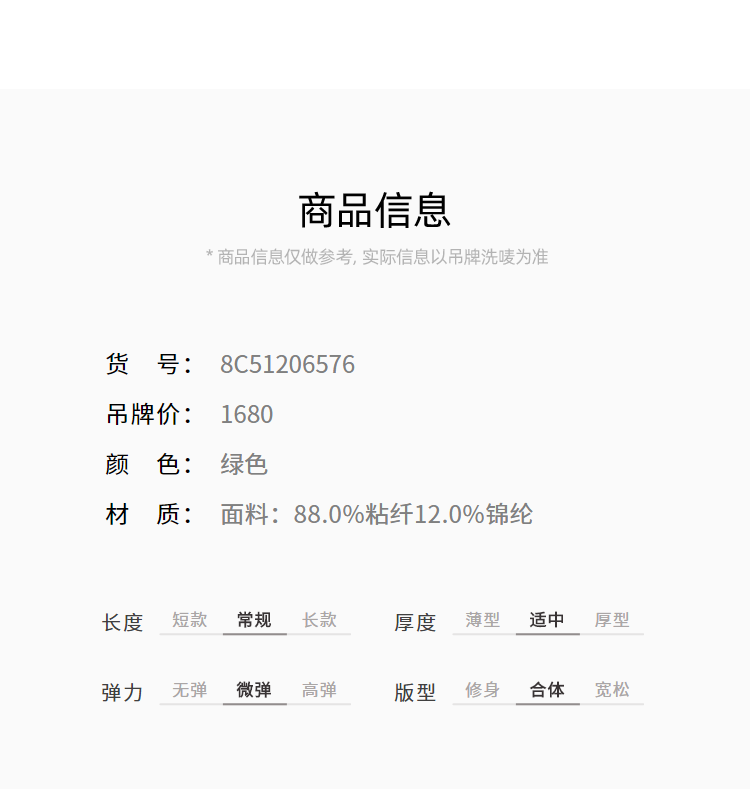
Task: Pick the 无弹 elasticity option
Action: (190, 690)
